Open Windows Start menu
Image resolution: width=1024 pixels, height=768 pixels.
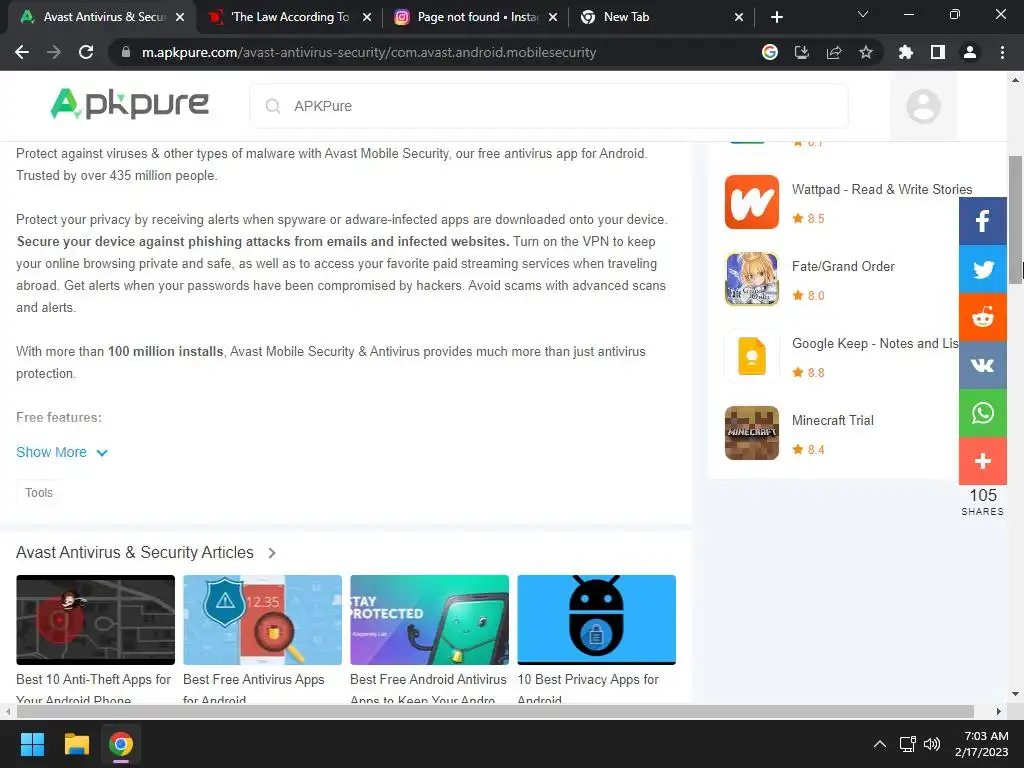32,744
